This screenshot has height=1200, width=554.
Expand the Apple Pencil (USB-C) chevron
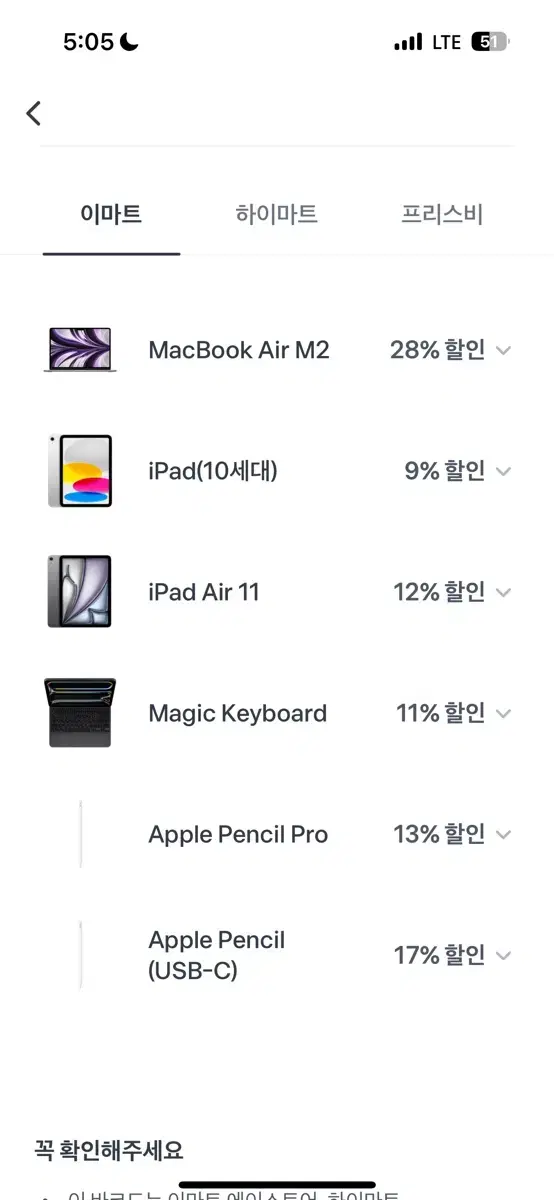[x=503, y=956]
